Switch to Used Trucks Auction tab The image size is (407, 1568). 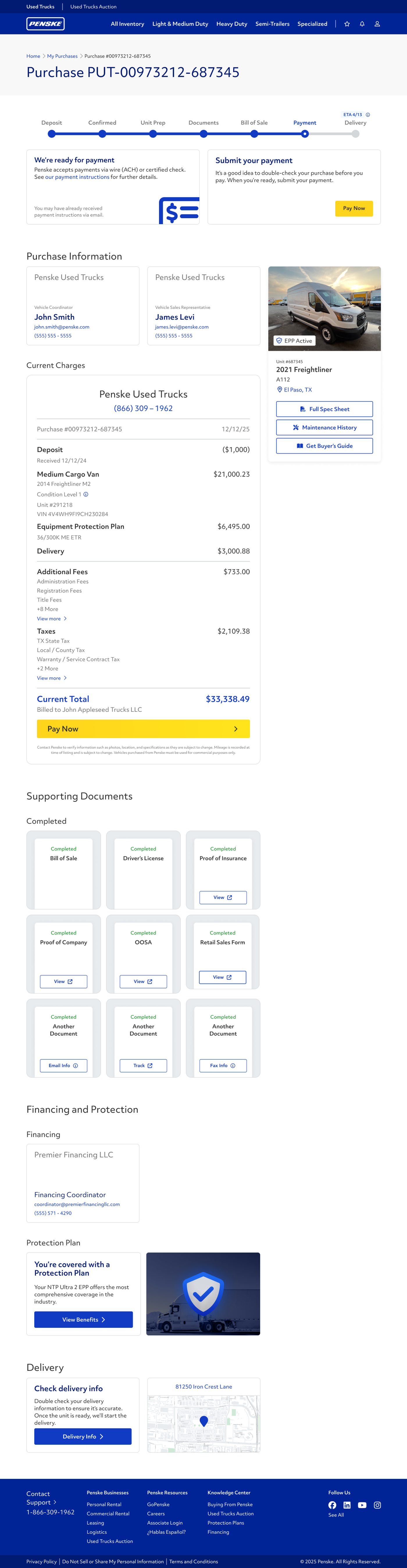tap(93, 7)
